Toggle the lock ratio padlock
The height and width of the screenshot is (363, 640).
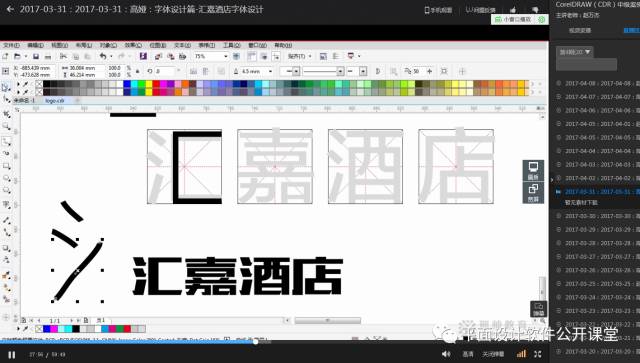click(x=138, y=71)
